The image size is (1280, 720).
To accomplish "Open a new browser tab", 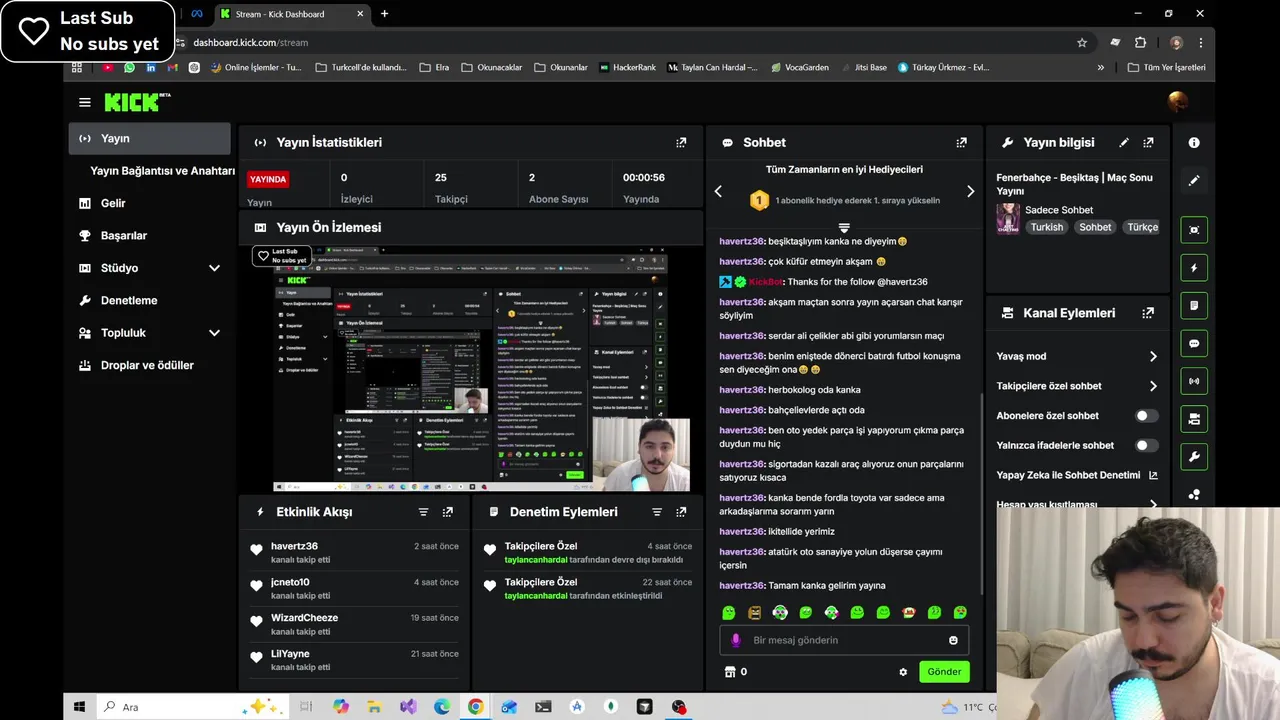I will tap(384, 14).
